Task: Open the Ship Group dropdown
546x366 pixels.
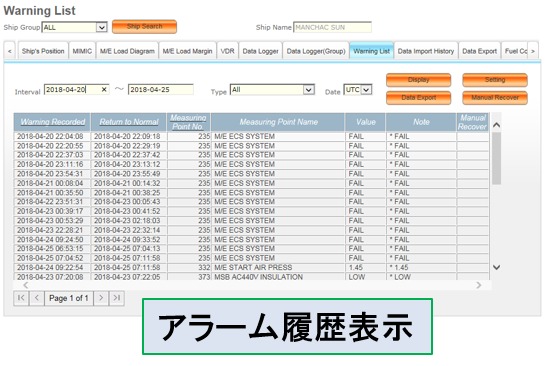Action: coord(101,27)
